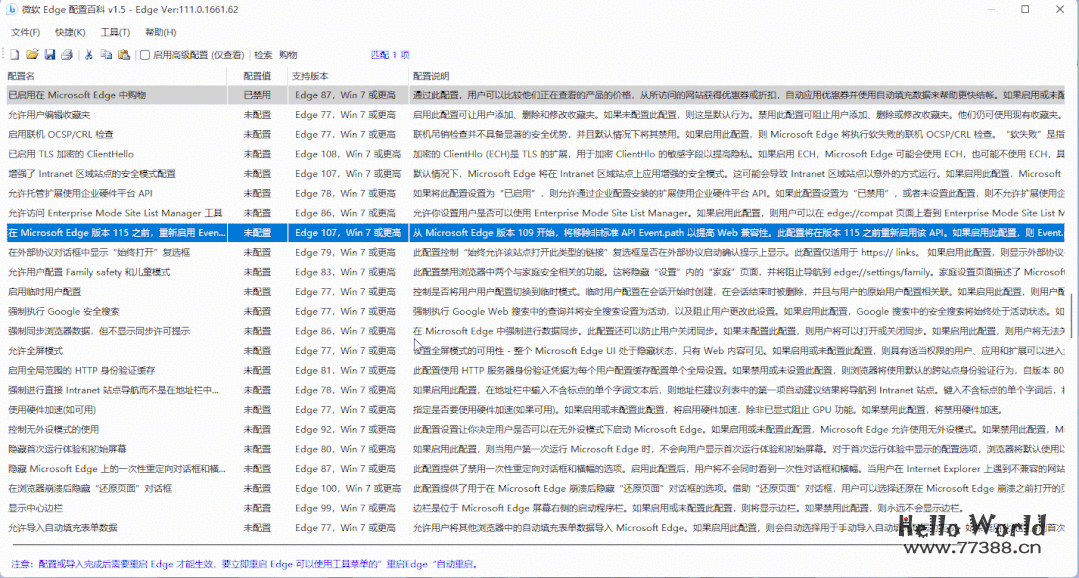1079x578 pixels.
Task: Click the Paste clipboard icon
Action: tap(123, 55)
